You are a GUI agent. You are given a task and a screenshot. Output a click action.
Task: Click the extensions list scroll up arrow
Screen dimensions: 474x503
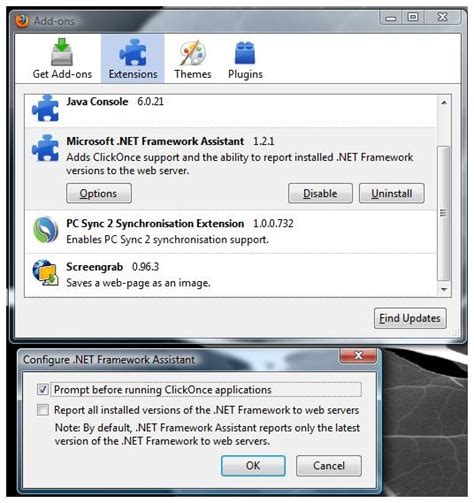pyautogui.click(x=444, y=103)
